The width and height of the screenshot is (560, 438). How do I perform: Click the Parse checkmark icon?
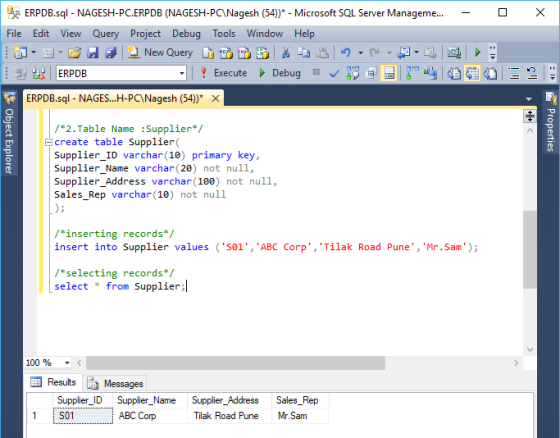335,74
